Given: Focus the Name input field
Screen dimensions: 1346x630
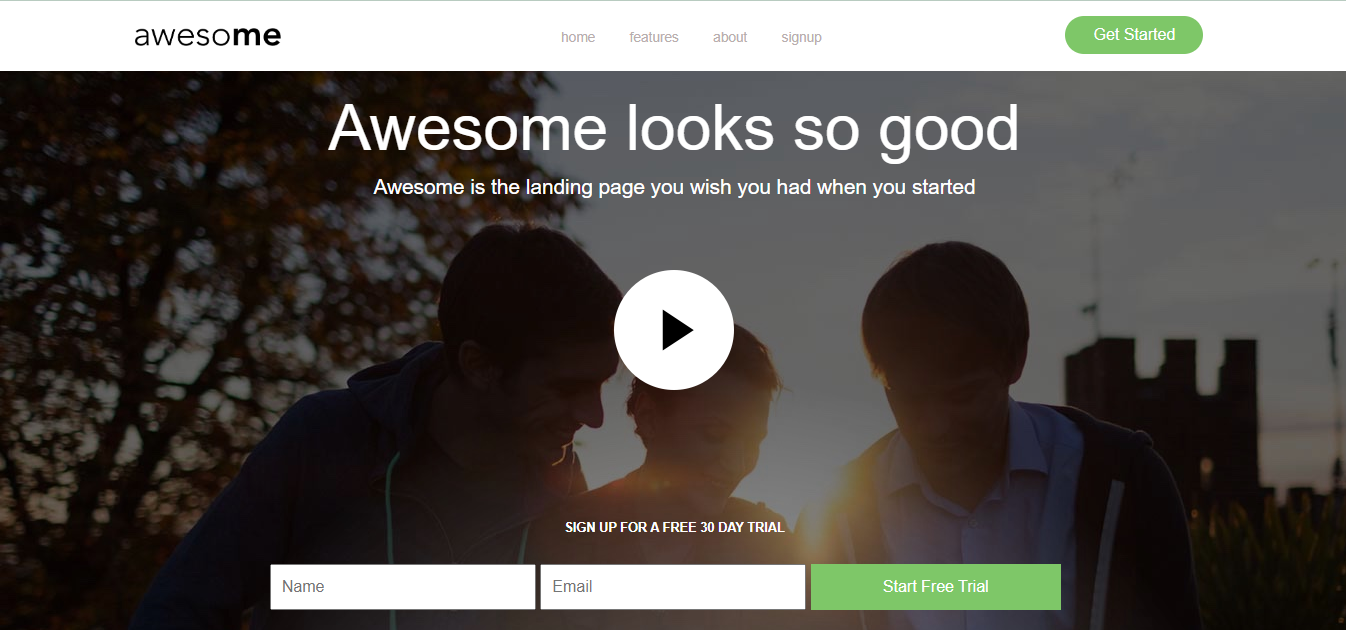Looking at the screenshot, I should tap(403, 587).
